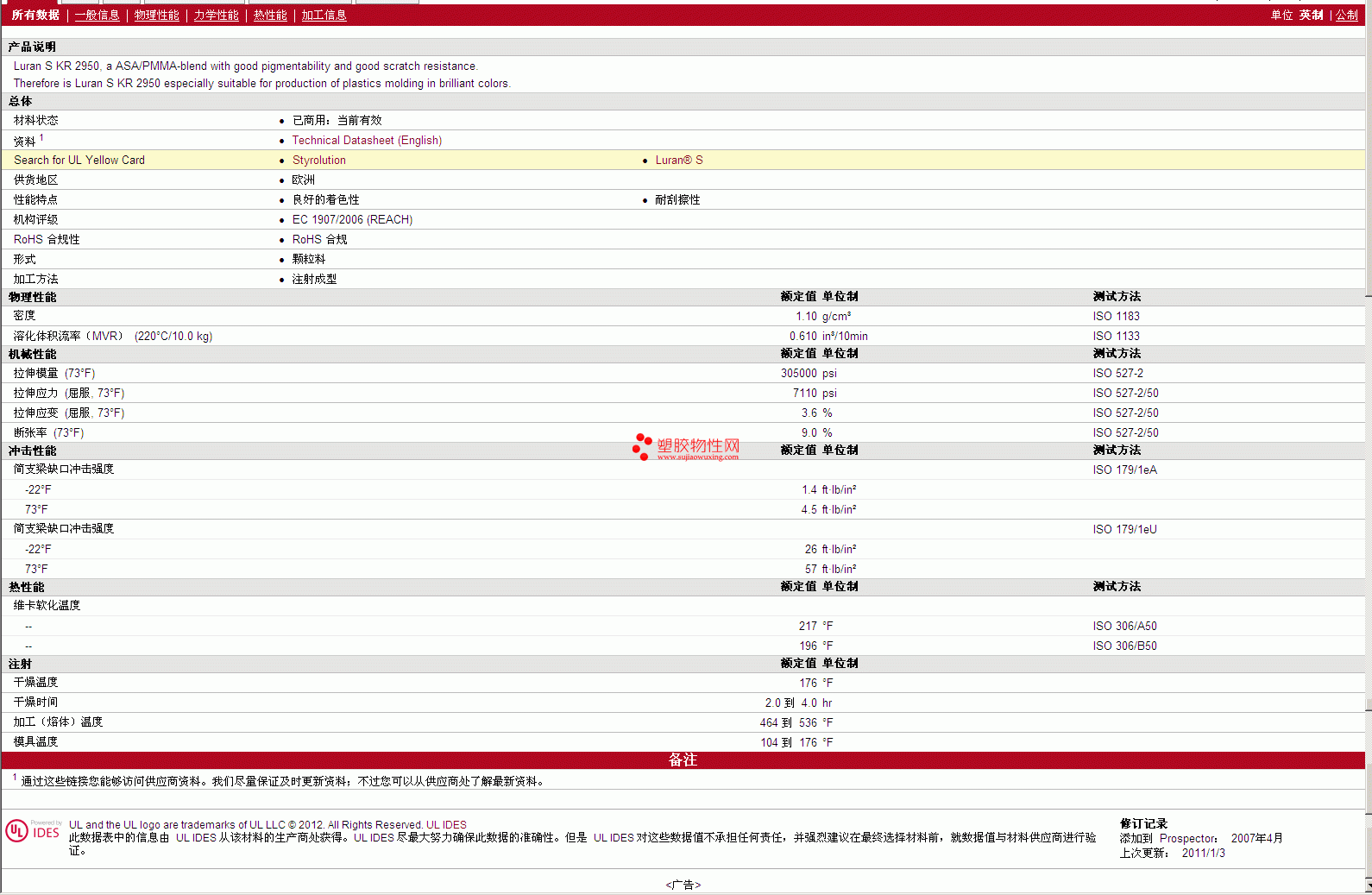Viewport: 1372px width, 895px height.
Task: Click the 冲击性能 section header
Action: [32, 451]
